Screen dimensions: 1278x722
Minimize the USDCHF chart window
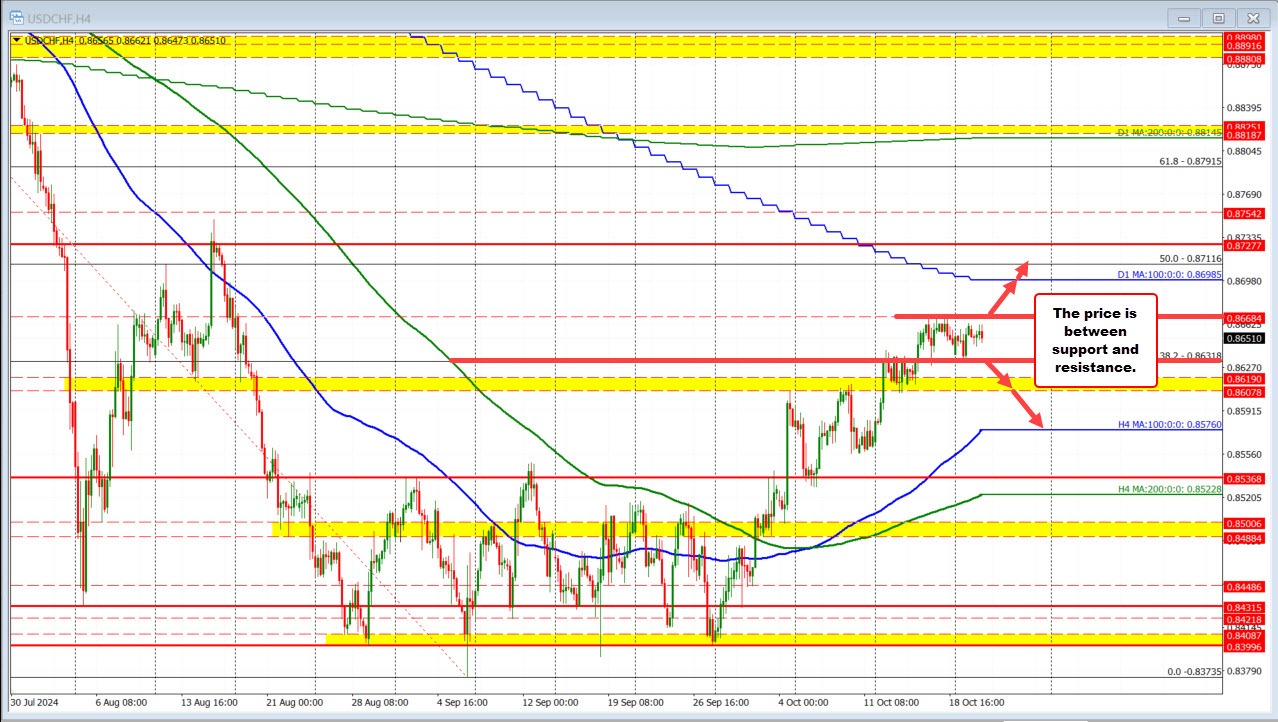(1187, 17)
